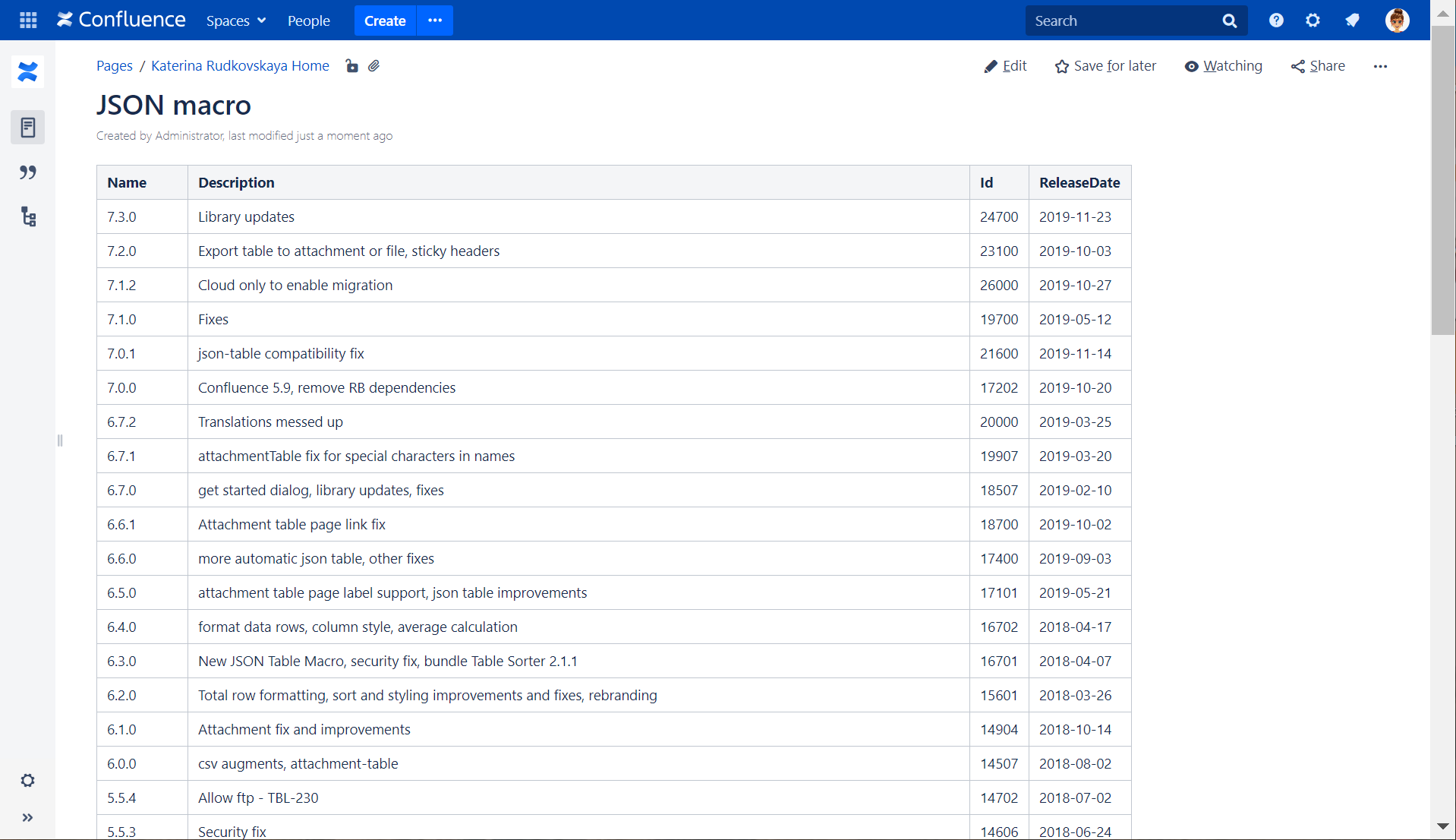Open People in top navigation
This screenshot has width=1456, height=840.
[x=309, y=21]
